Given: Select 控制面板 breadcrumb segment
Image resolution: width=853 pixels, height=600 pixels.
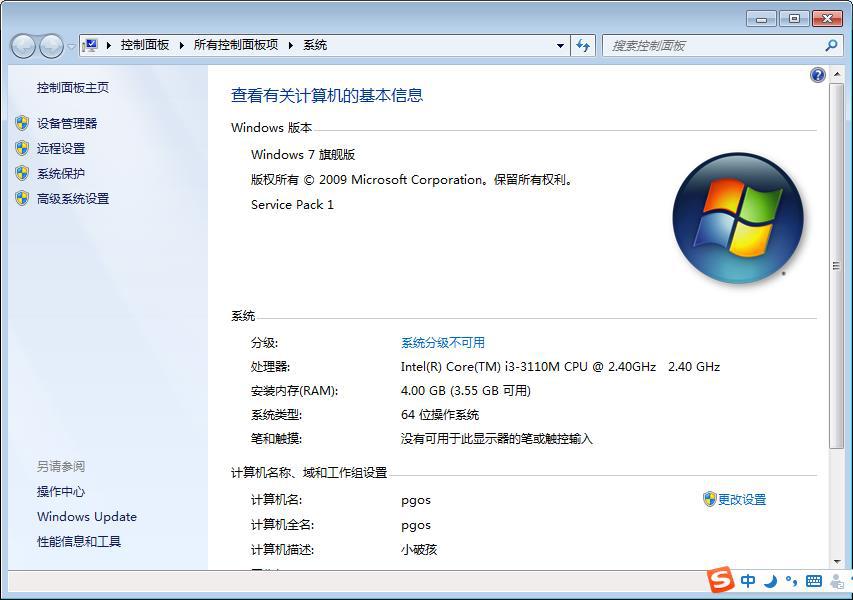Looking at the screenshot, I should point(145,45).
